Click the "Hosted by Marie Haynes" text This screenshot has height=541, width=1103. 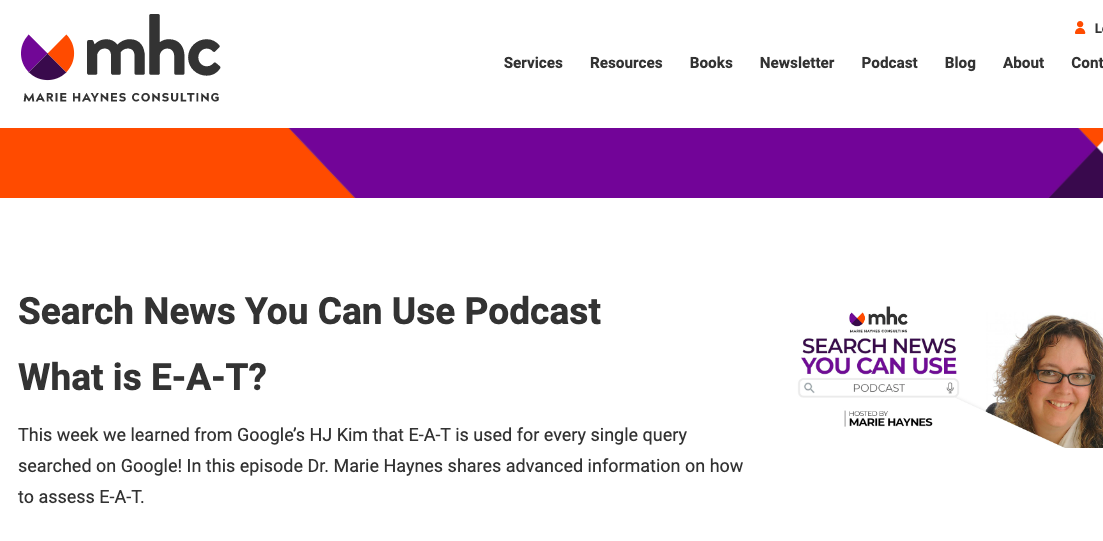(890, 419)
